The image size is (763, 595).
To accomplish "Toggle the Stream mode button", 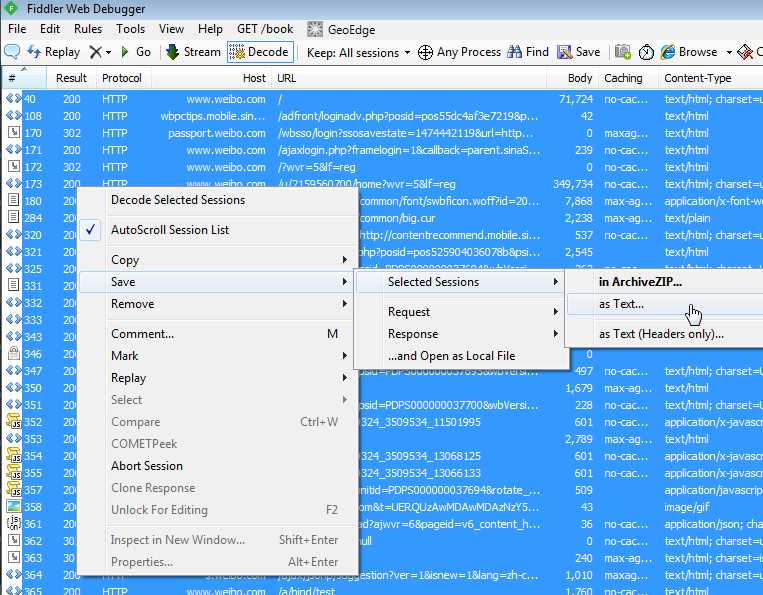I will point(193,52).
